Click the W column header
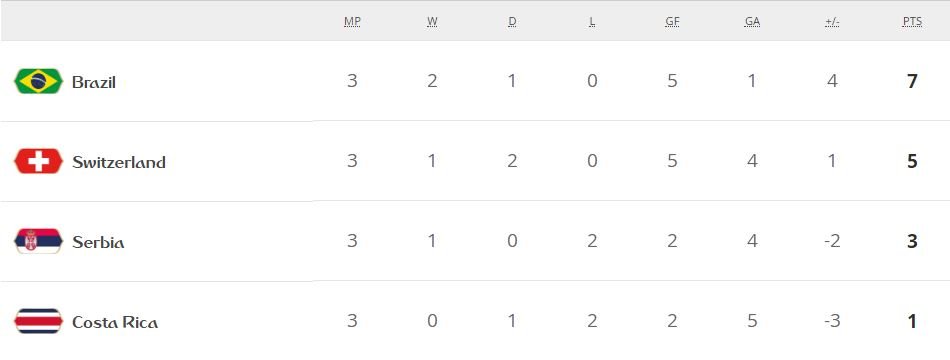The image size is (950, 360). [x=432, y=22]
